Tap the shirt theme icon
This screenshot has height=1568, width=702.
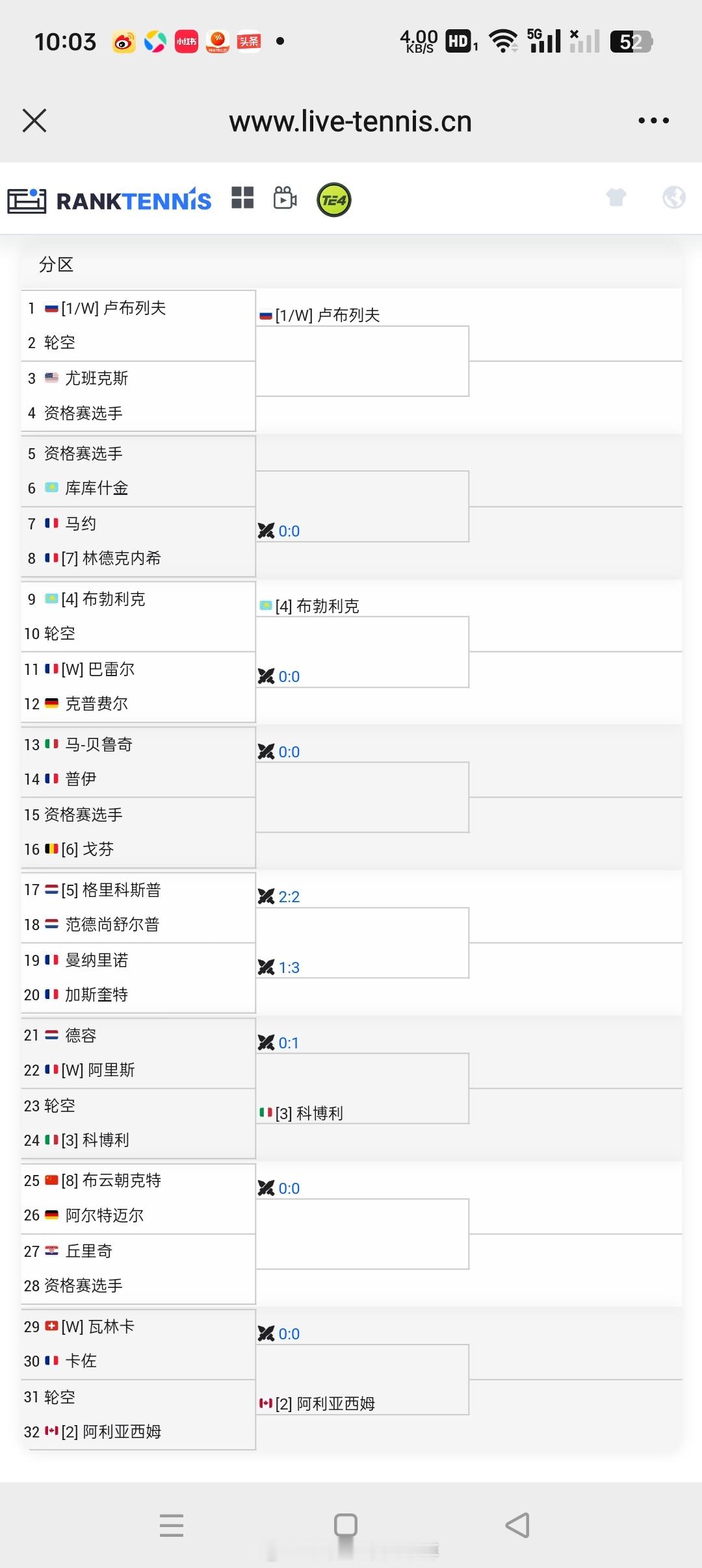tap(616, 197)
